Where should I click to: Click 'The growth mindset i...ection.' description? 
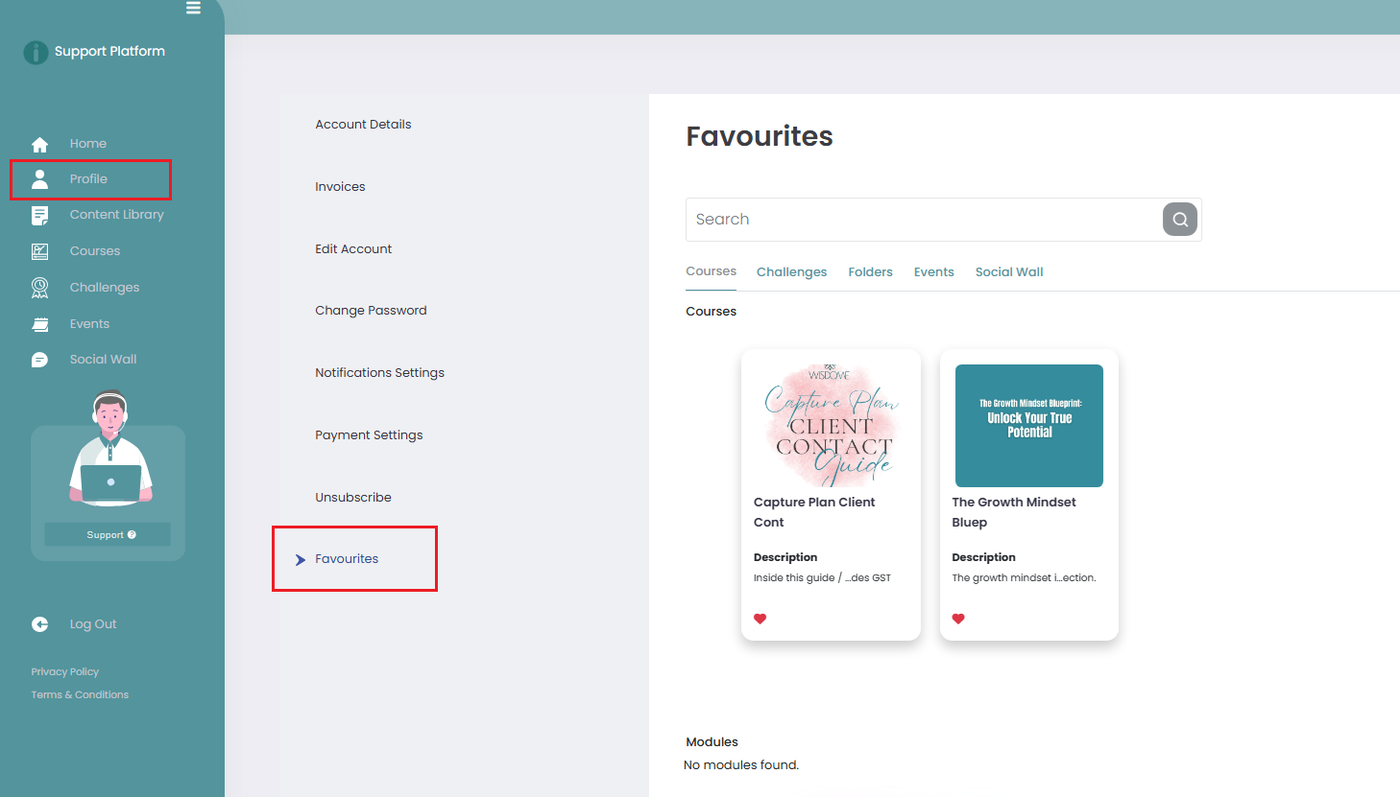[1024, 578]
